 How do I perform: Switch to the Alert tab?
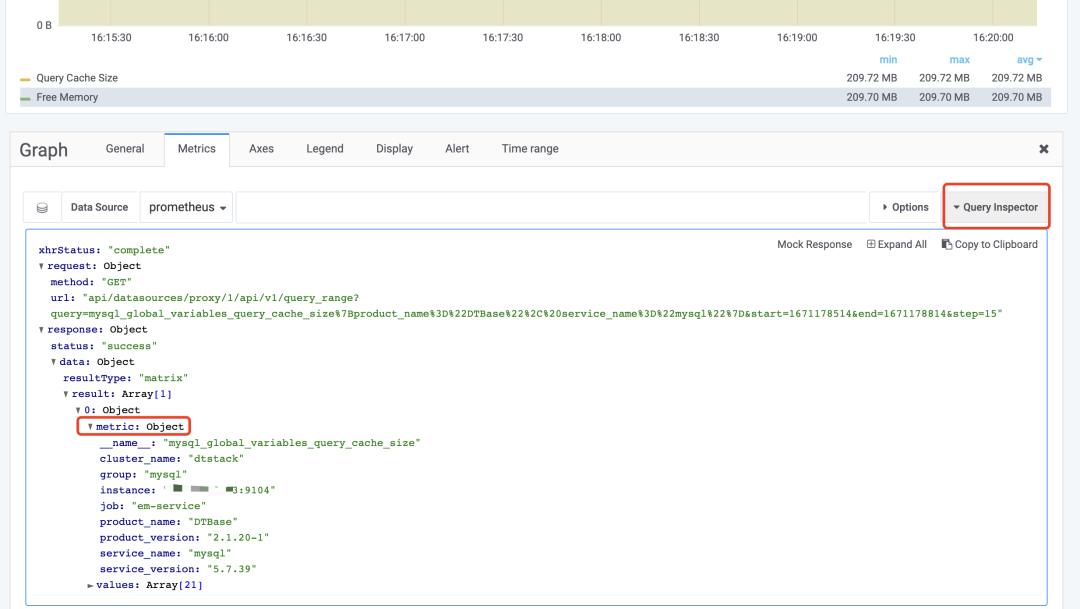pyautogui.click(x=457, y=149)
